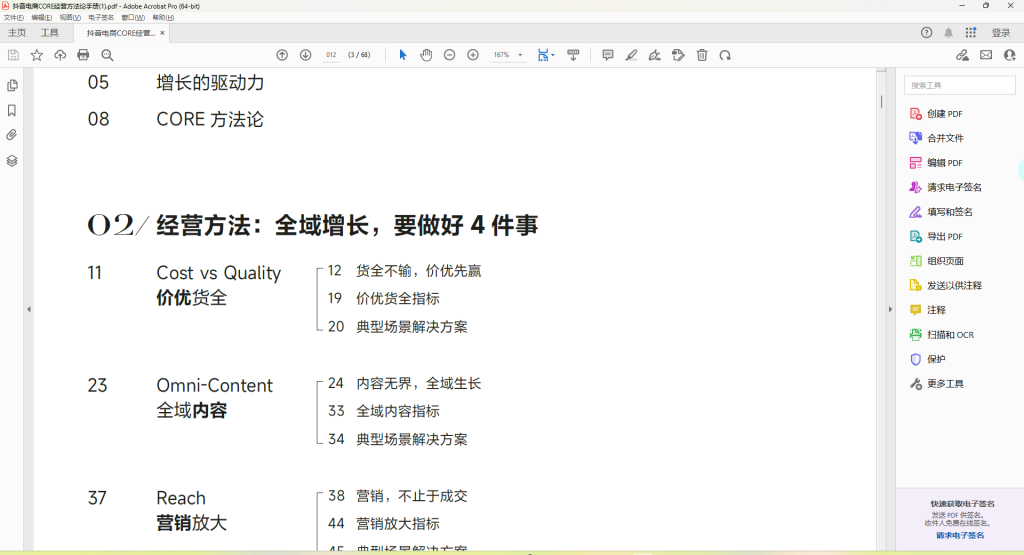
Task: Click the edit page stamp icon
Action: coord(679,56)
